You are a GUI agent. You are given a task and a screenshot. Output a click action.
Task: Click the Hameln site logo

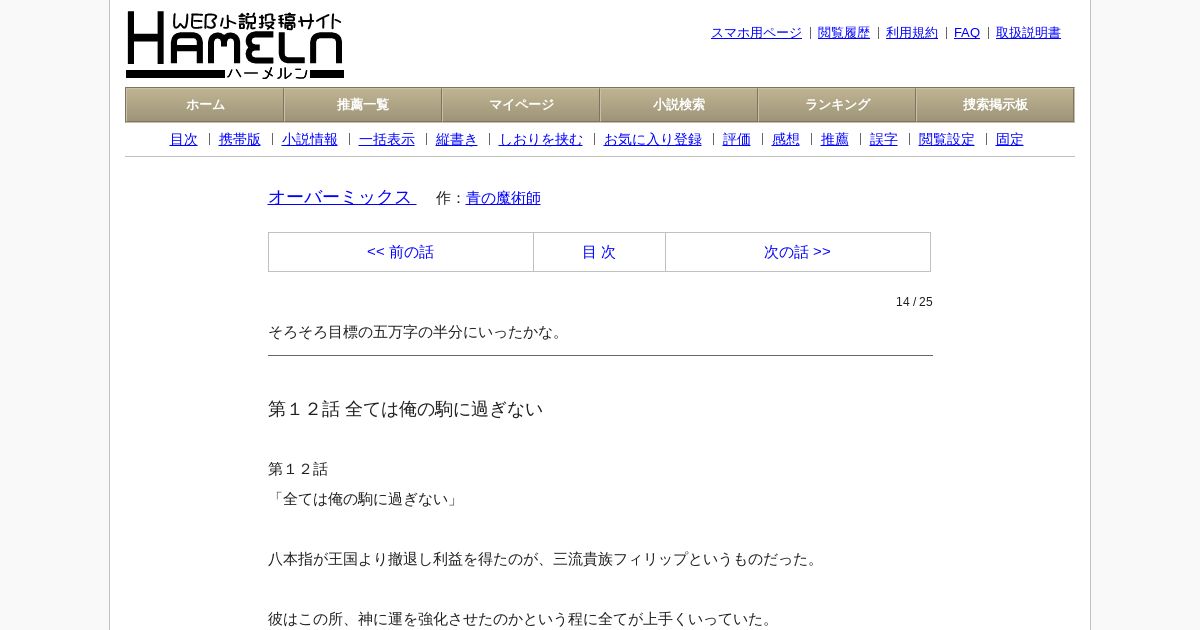(235, 45)
